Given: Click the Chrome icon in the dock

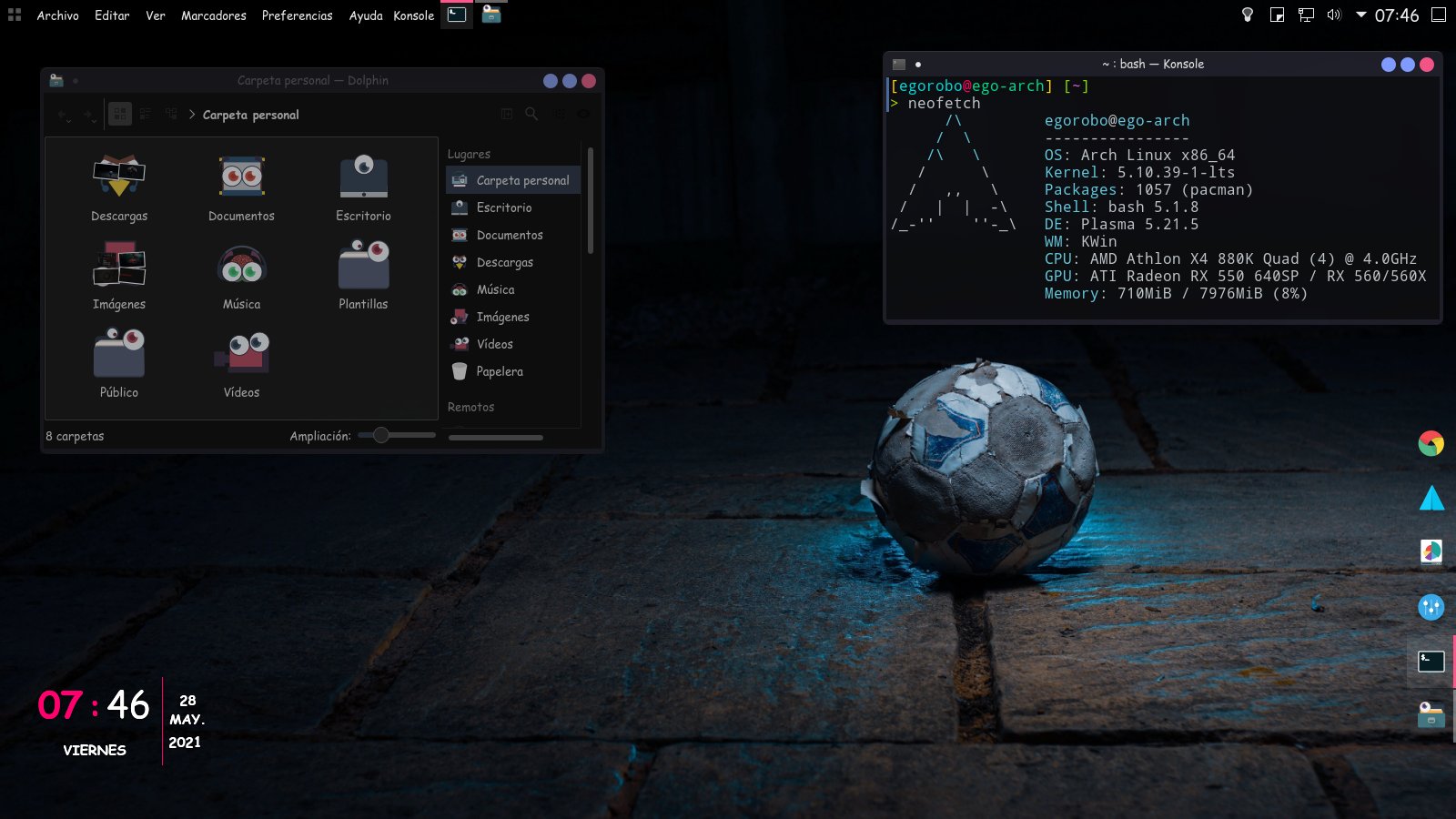Looking at the screenshot, I should (1431, 443).
